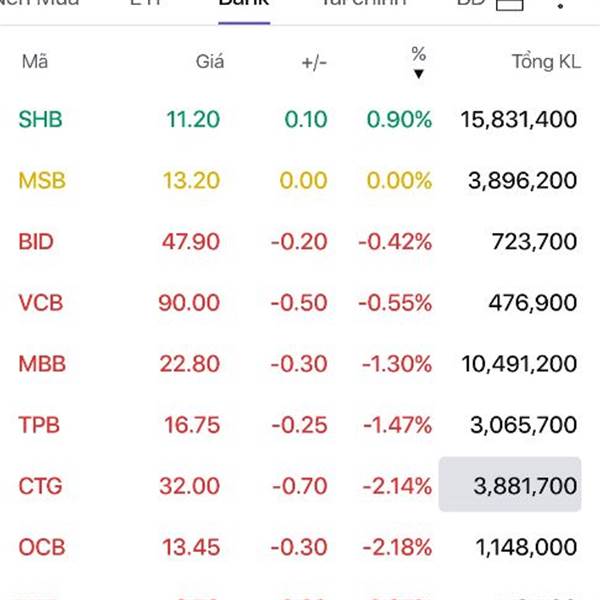Screen dimensions: 600x600
Task: Switch to the Bank tab
Action: pyautogui.click(x=244, y=3)
